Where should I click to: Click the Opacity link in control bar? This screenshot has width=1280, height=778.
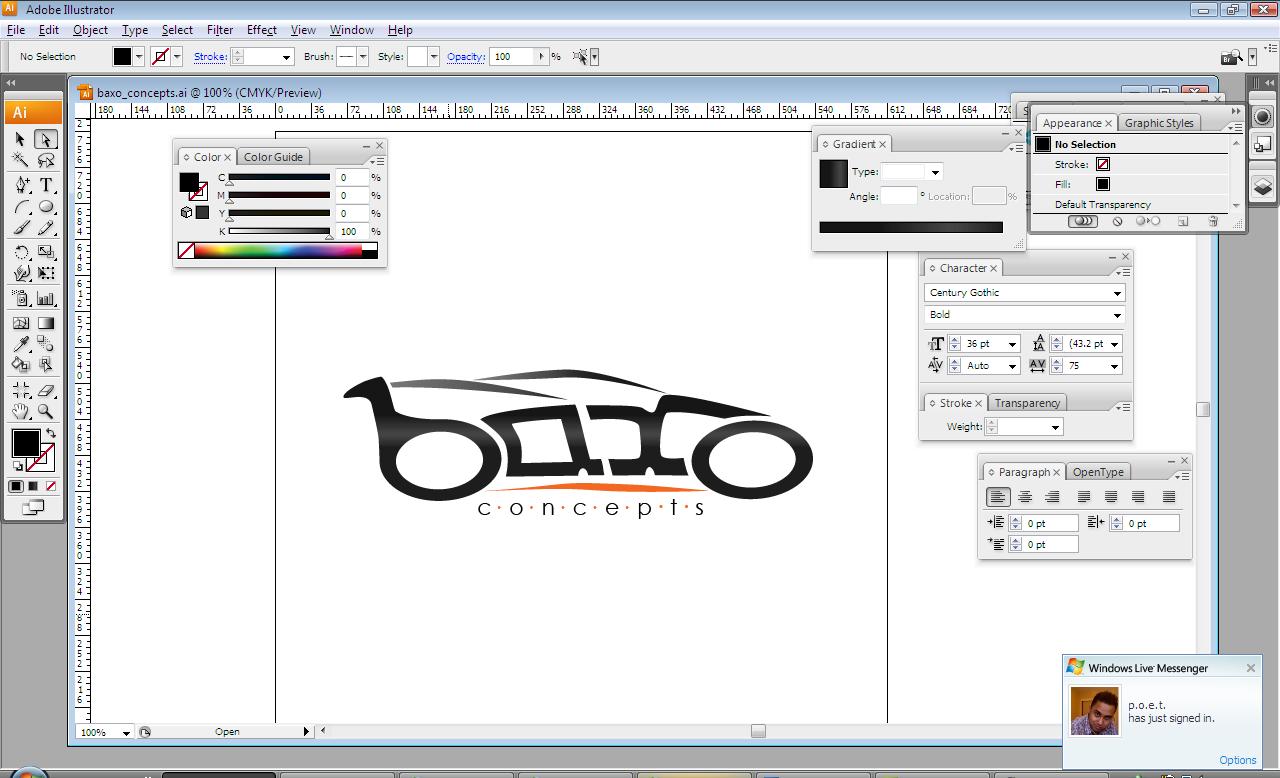[465, 57]
